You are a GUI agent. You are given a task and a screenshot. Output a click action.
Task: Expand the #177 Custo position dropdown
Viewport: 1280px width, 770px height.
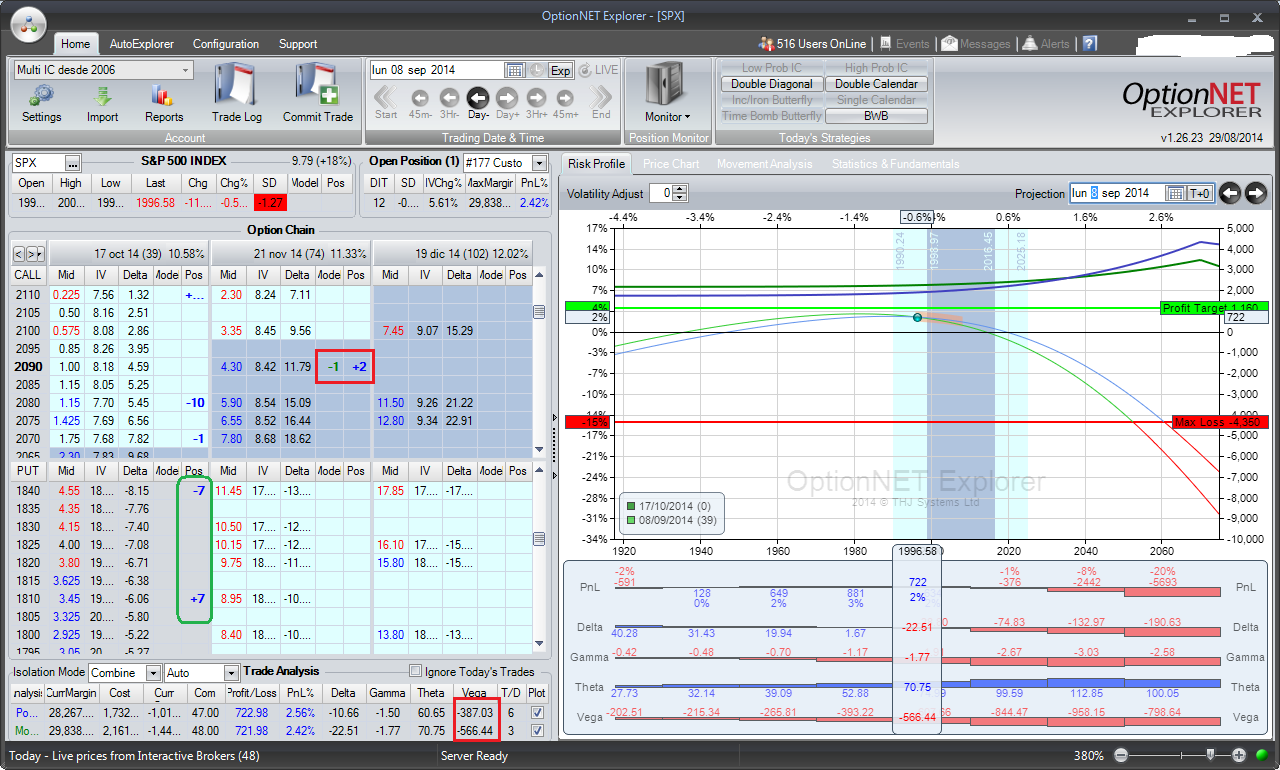(x=540, y=162)
